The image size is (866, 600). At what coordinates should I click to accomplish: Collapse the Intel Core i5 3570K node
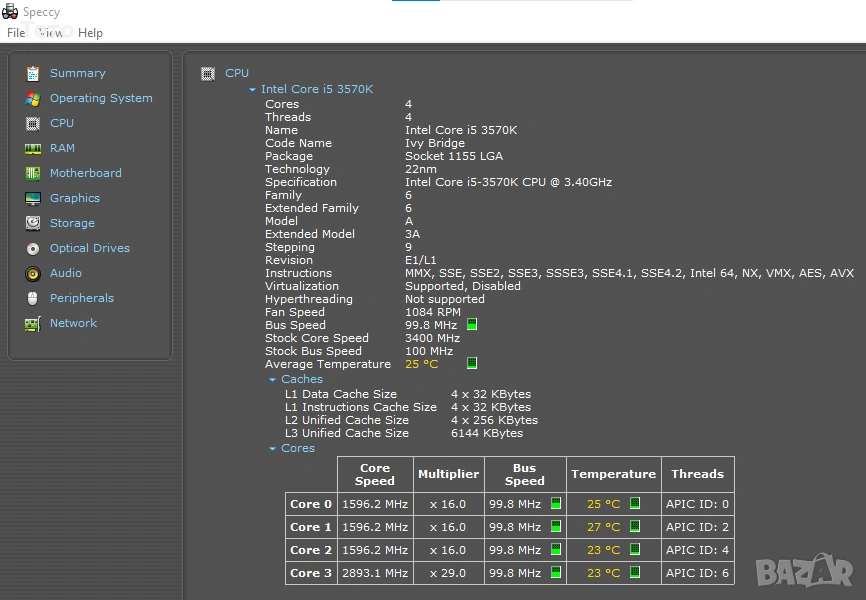[253, 90]
